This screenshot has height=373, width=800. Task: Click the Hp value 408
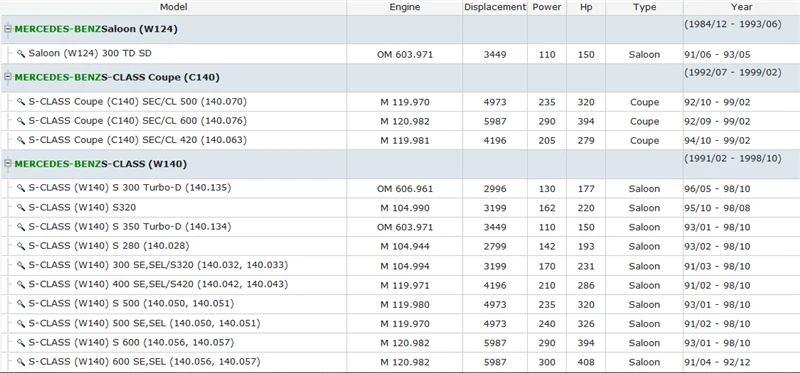(x=586, y=362)
